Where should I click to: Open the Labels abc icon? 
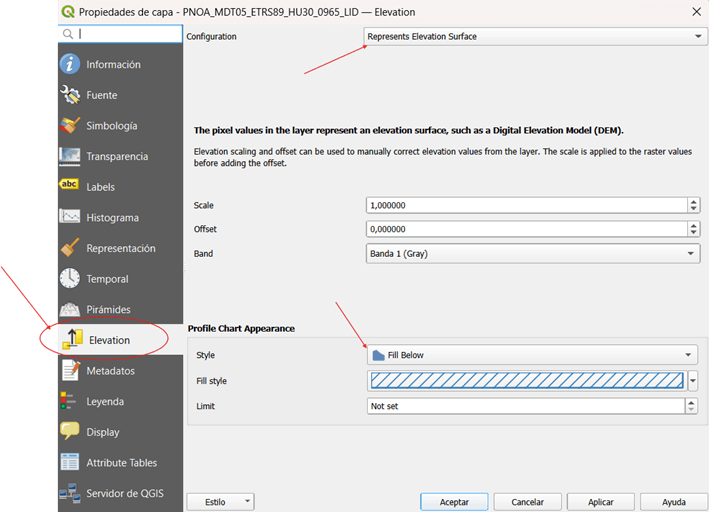(x=70, y=187)
